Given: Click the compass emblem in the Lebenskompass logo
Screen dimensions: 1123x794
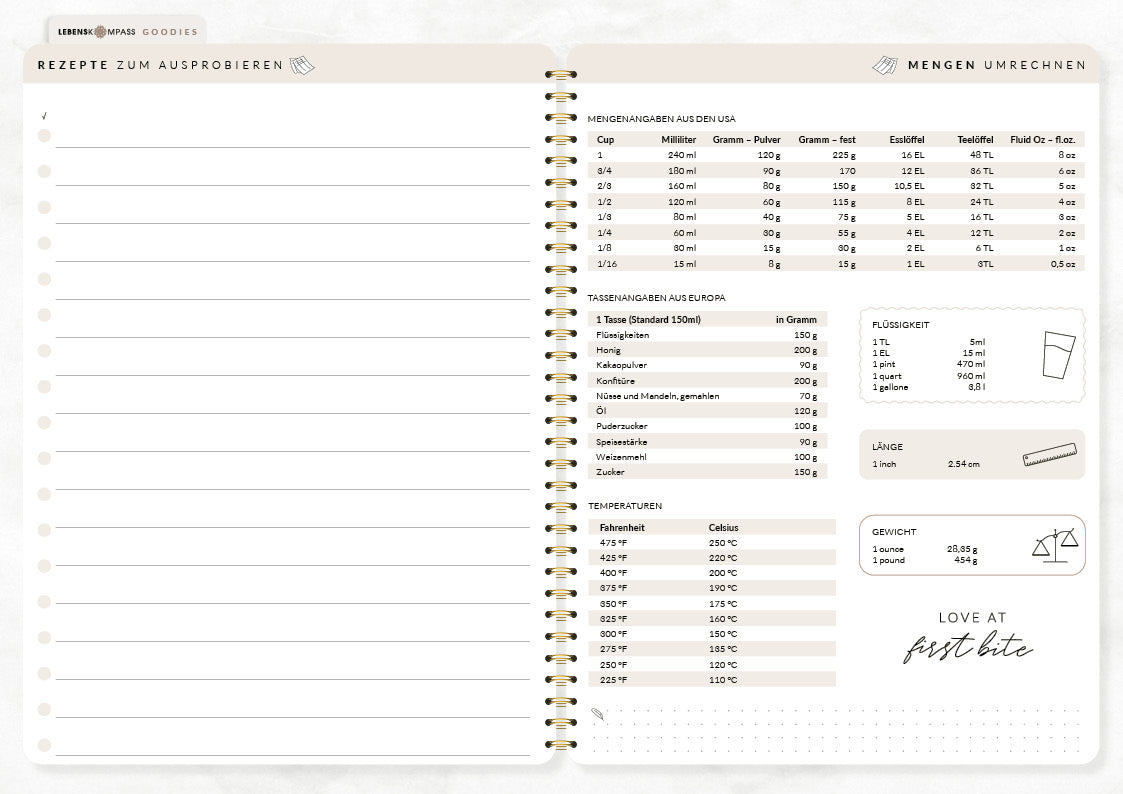Looking at the screenshot, I should [100, 32].
